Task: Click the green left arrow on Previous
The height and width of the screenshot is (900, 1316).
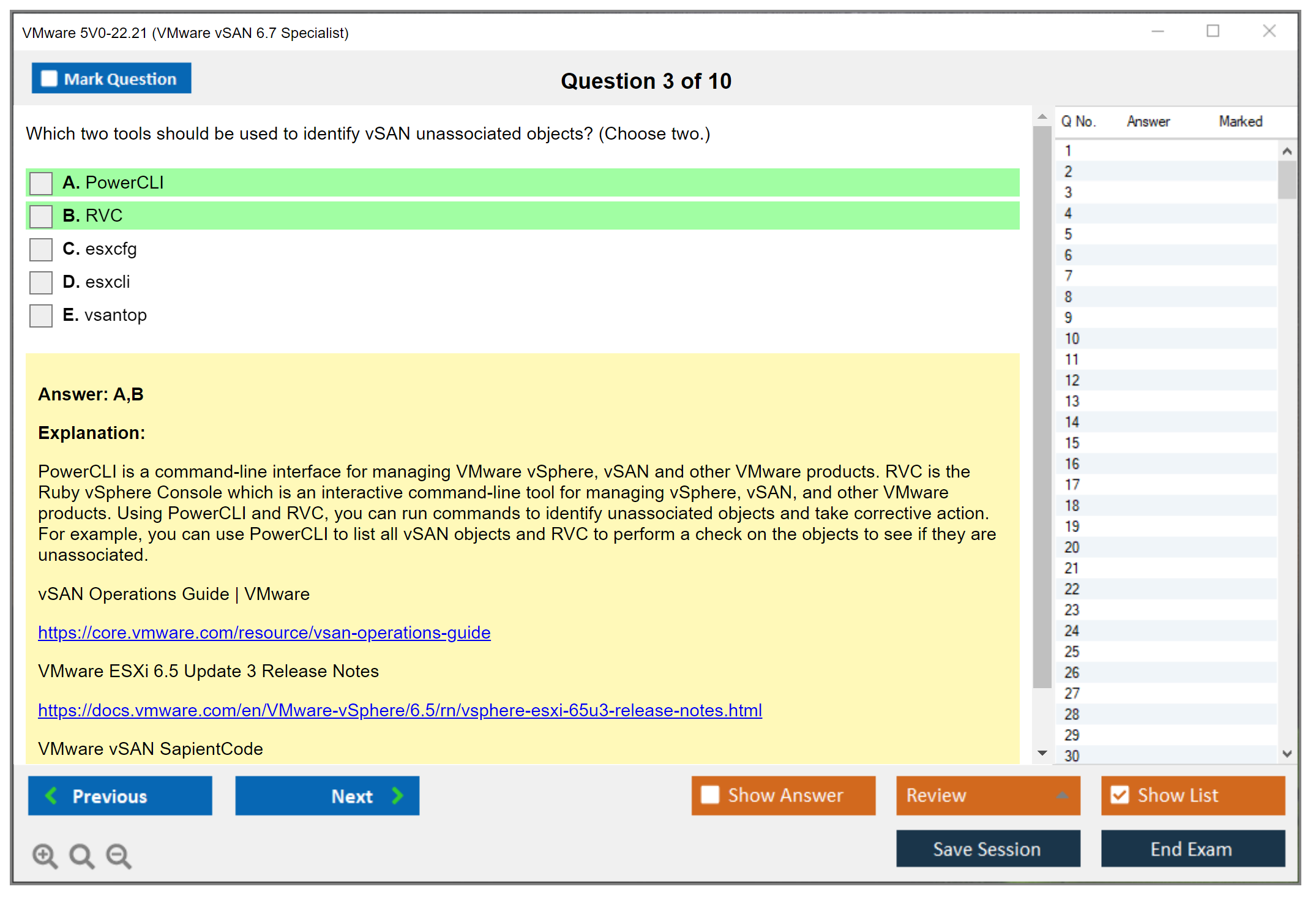Action: click(x=51, y=795)
